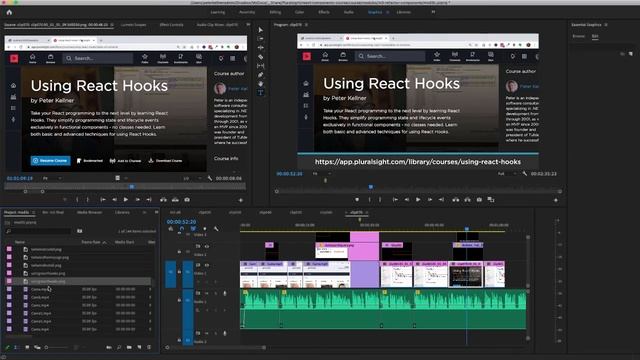Go to In point in Program monitor
640x360 pixels.
click(395, 200)
